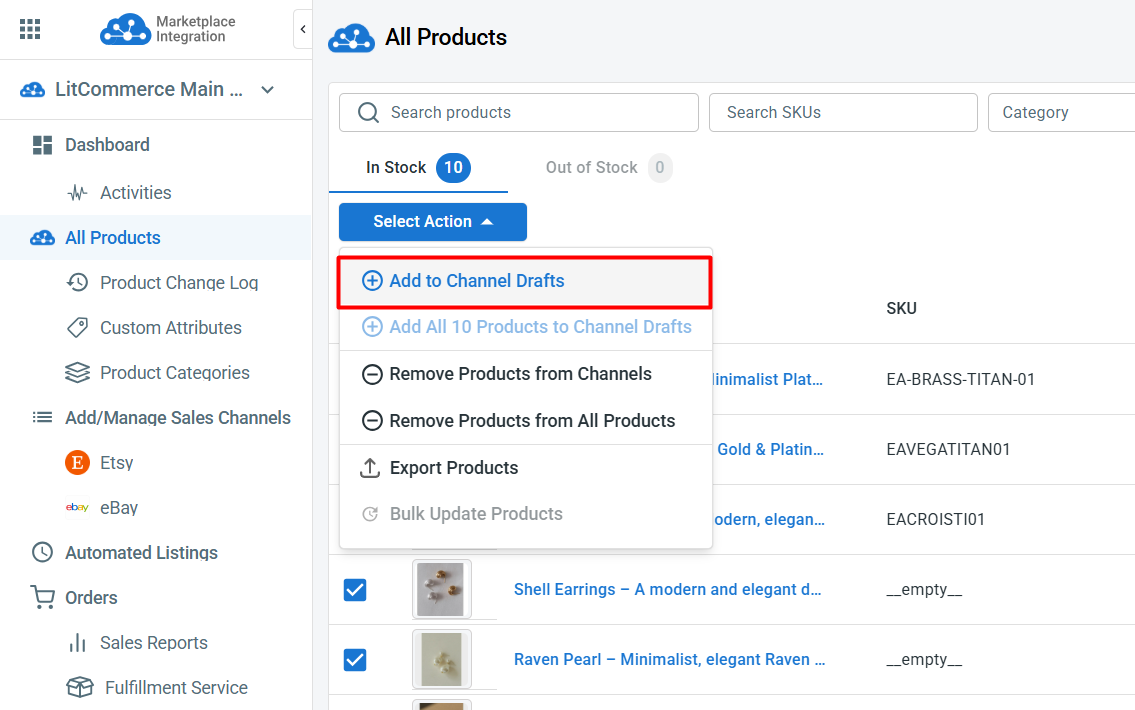The height and width of the screenshot is (710, 1135).
Task: Choose Export Products
Action: (526, 468)
